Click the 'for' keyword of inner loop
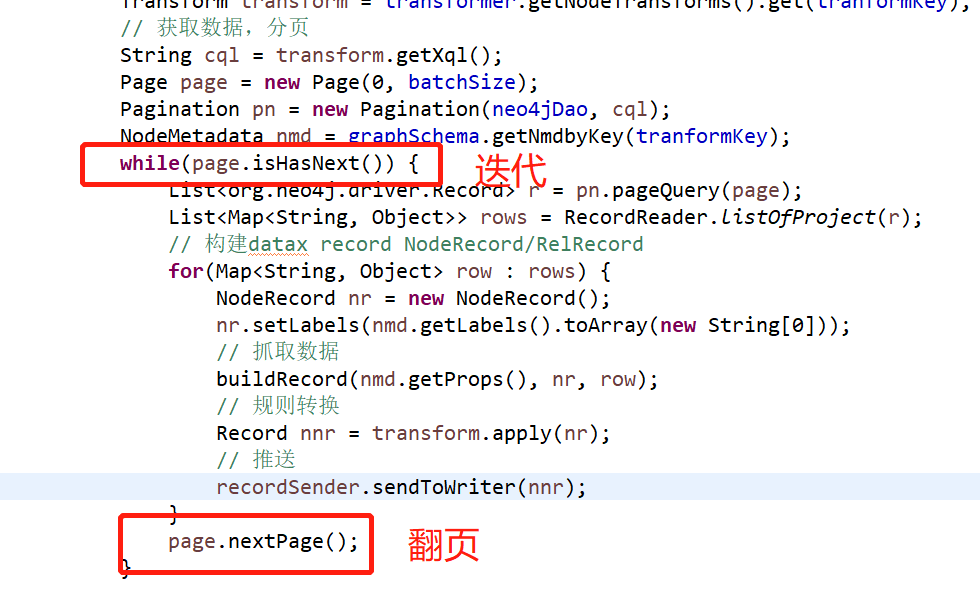 click(x=186, y=271)
